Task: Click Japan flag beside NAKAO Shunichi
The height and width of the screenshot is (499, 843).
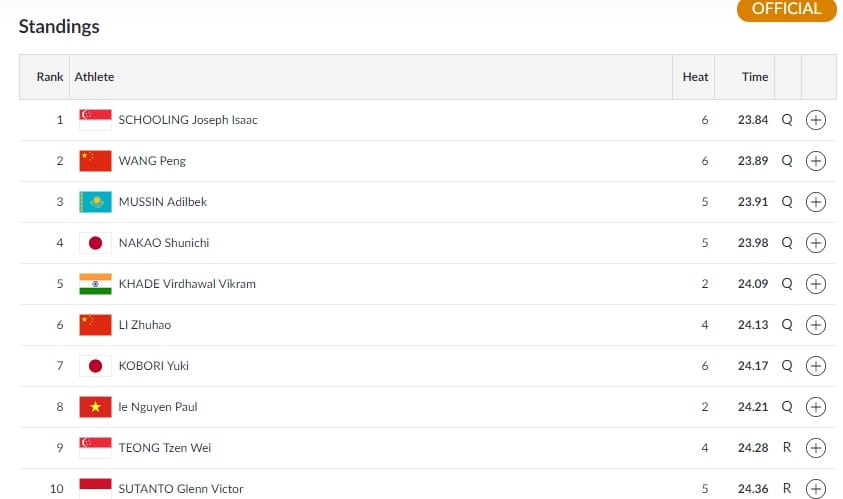Action: click(x=95, y=243)
